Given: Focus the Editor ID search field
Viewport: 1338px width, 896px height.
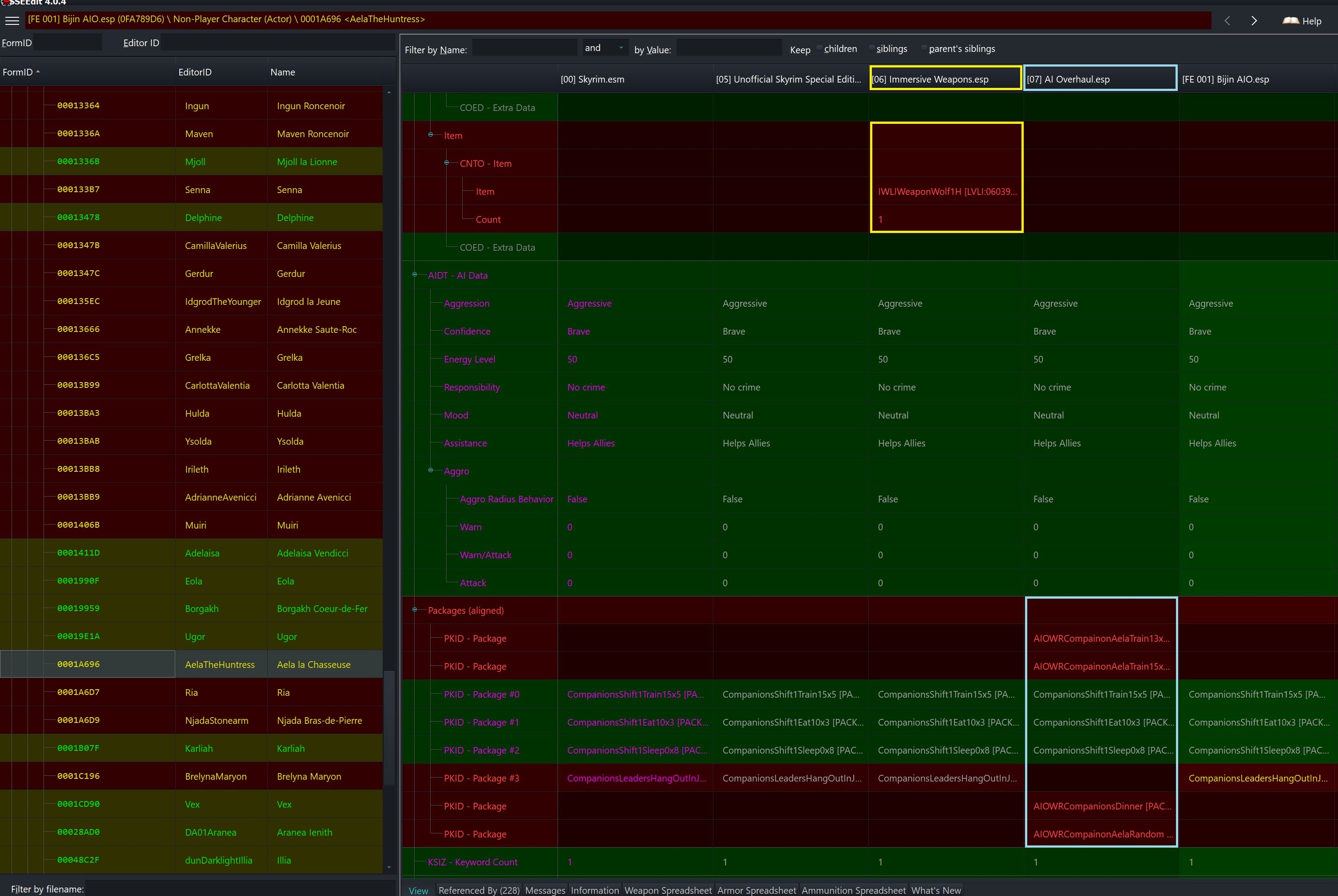Looking at the screenshot, I should [x=278, y=42].
